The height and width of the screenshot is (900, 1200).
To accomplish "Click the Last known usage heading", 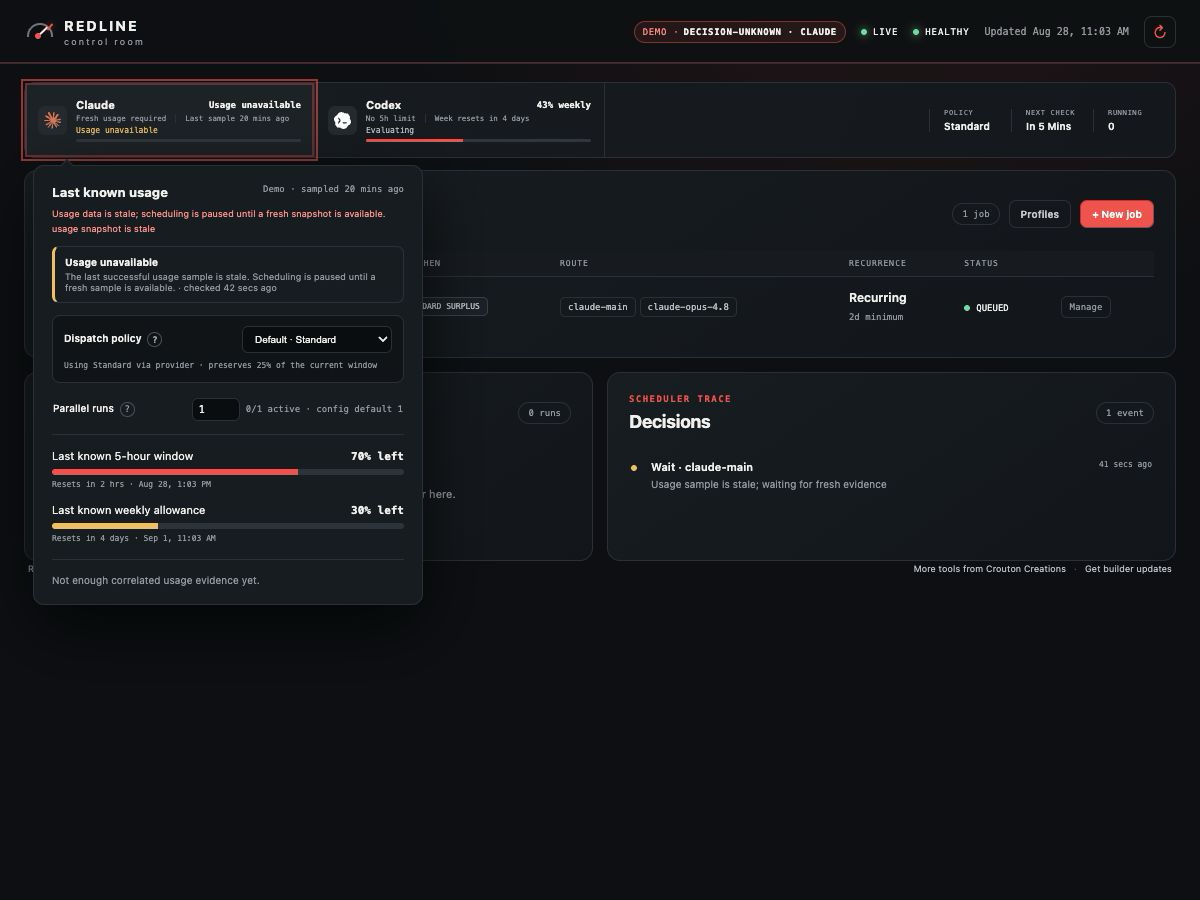I will coord(110,192).
